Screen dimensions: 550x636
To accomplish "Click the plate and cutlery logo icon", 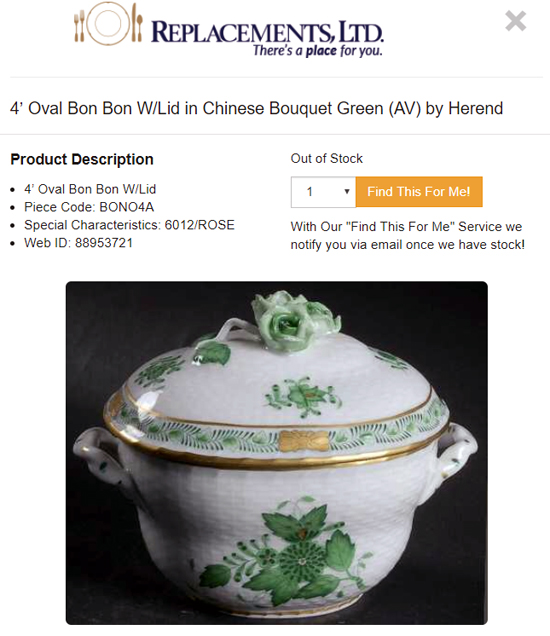I will tap(108, 24).
